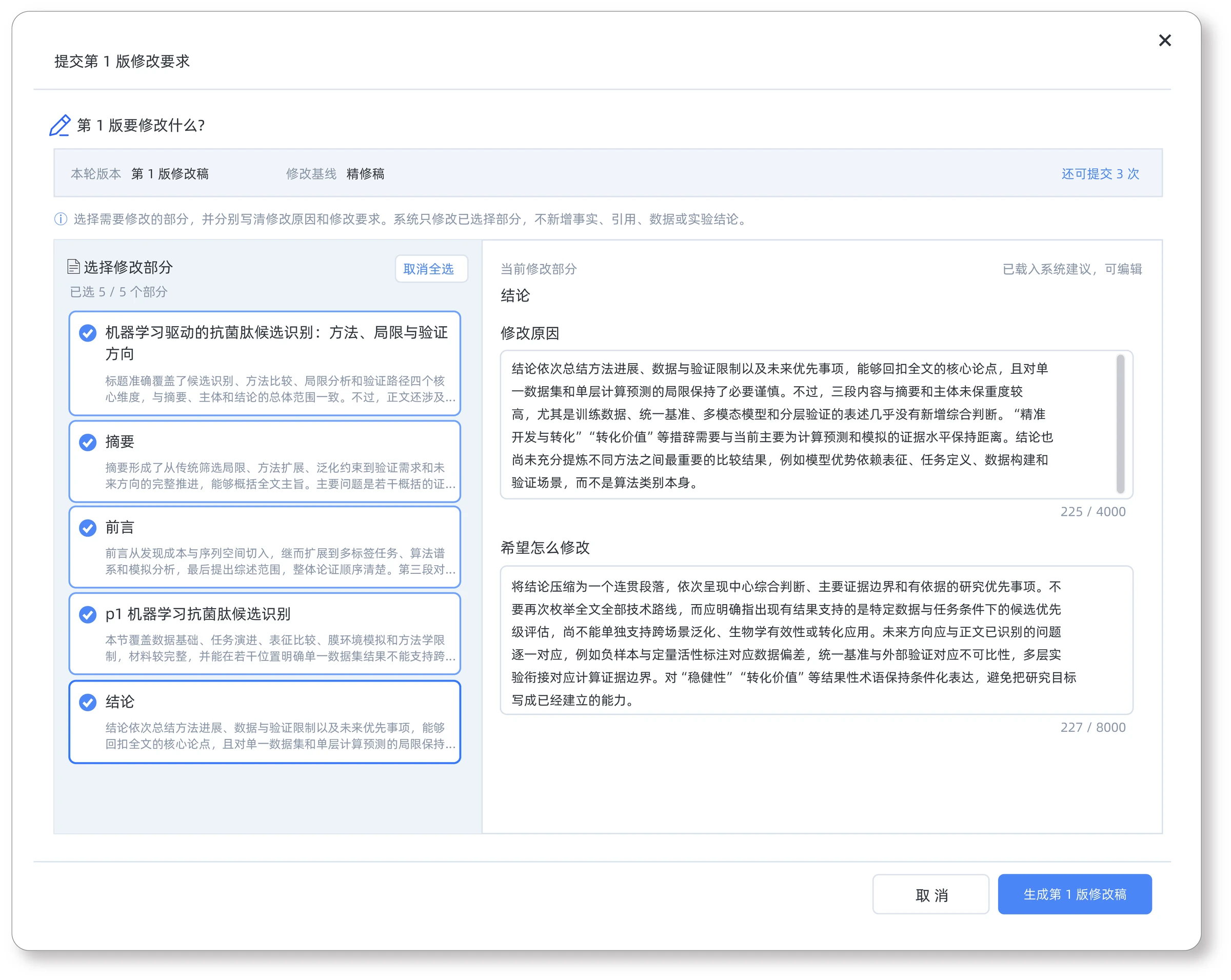Open the 前言 card description text

pyautogui.click(x=281, y=561)
